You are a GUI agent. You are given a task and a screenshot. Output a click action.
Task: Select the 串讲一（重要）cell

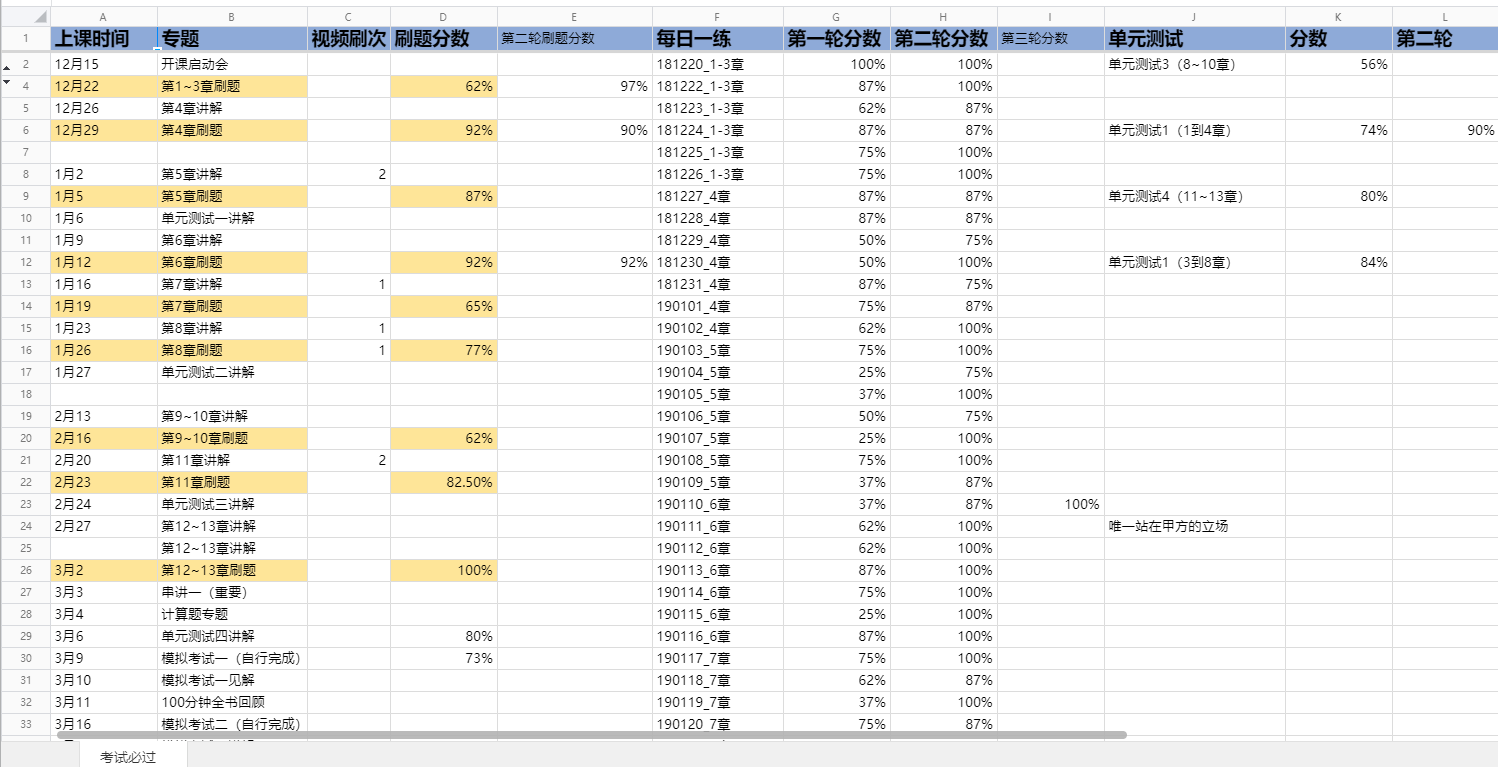click(232, 592)
